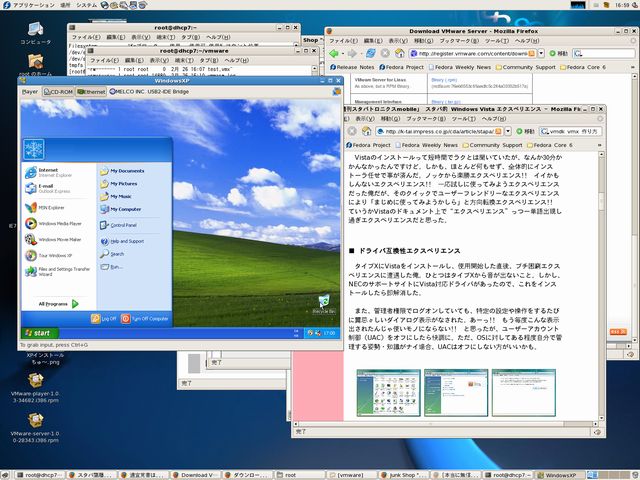This screenshot has height=480, width=640.
Task: Select VMware-player rpm desktop file
Action: [x=35, y=388]
